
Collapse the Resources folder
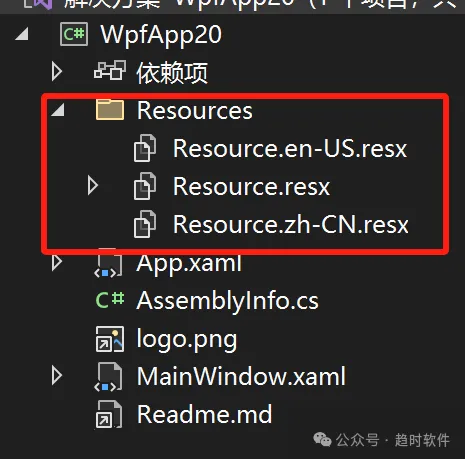(x=58, y=110)
